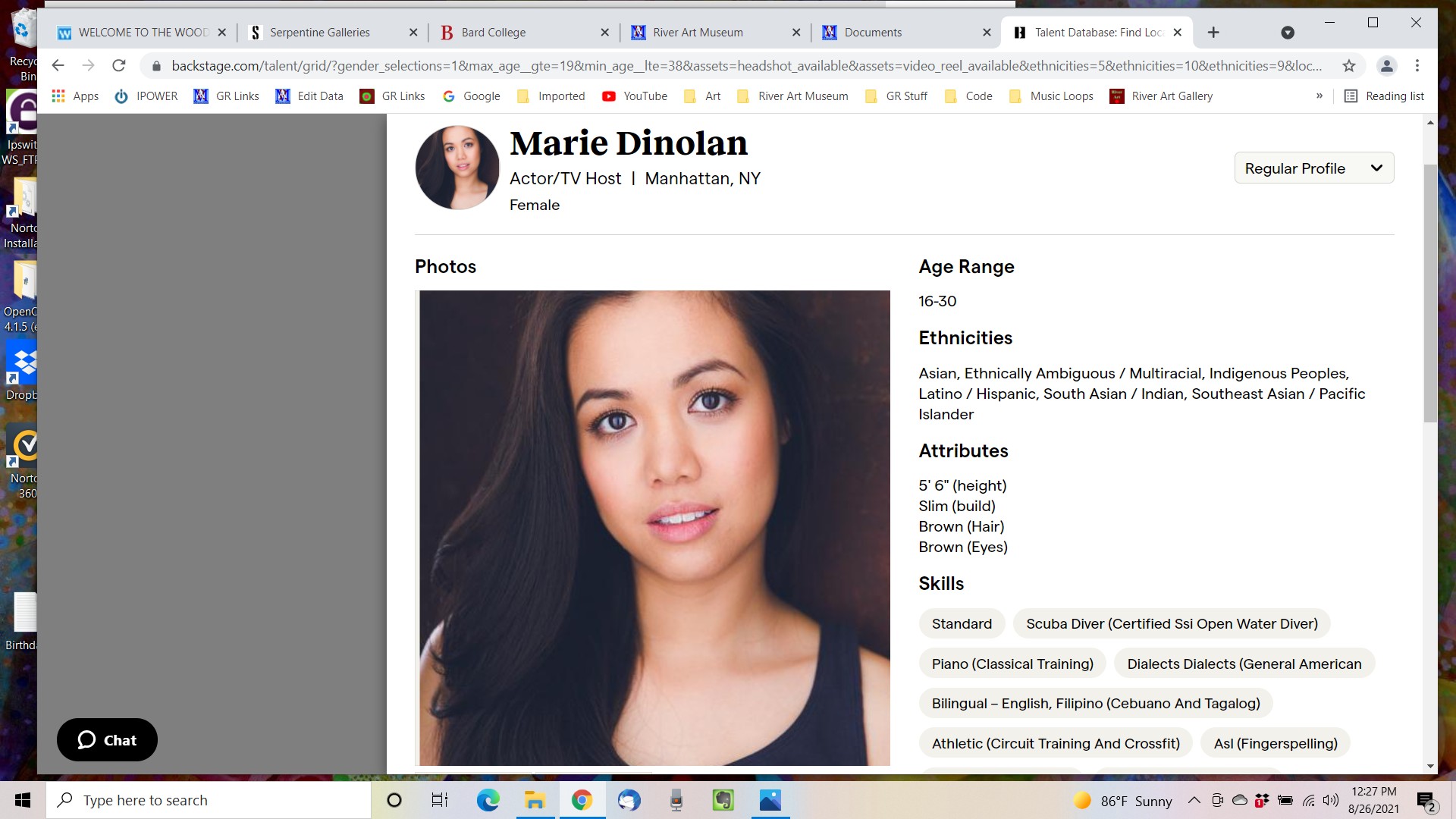
Task: Open the Music Loops bookmarks folder
Action: tap(1052, 96)
